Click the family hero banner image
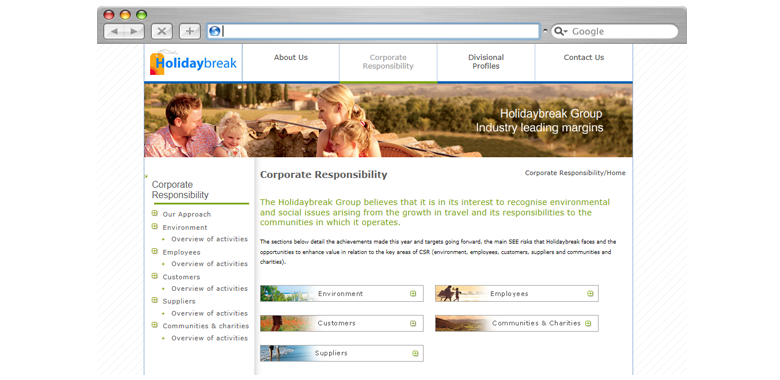Viewport: 780px width, 380px height. coord(388,120)
